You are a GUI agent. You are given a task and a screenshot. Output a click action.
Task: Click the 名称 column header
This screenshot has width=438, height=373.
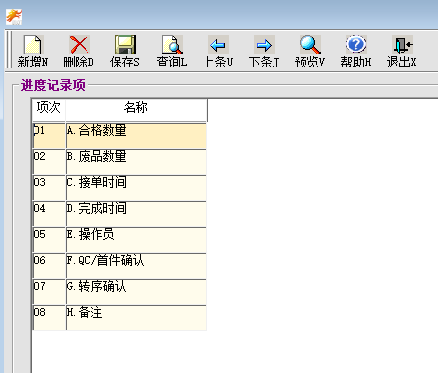point(136,110)
